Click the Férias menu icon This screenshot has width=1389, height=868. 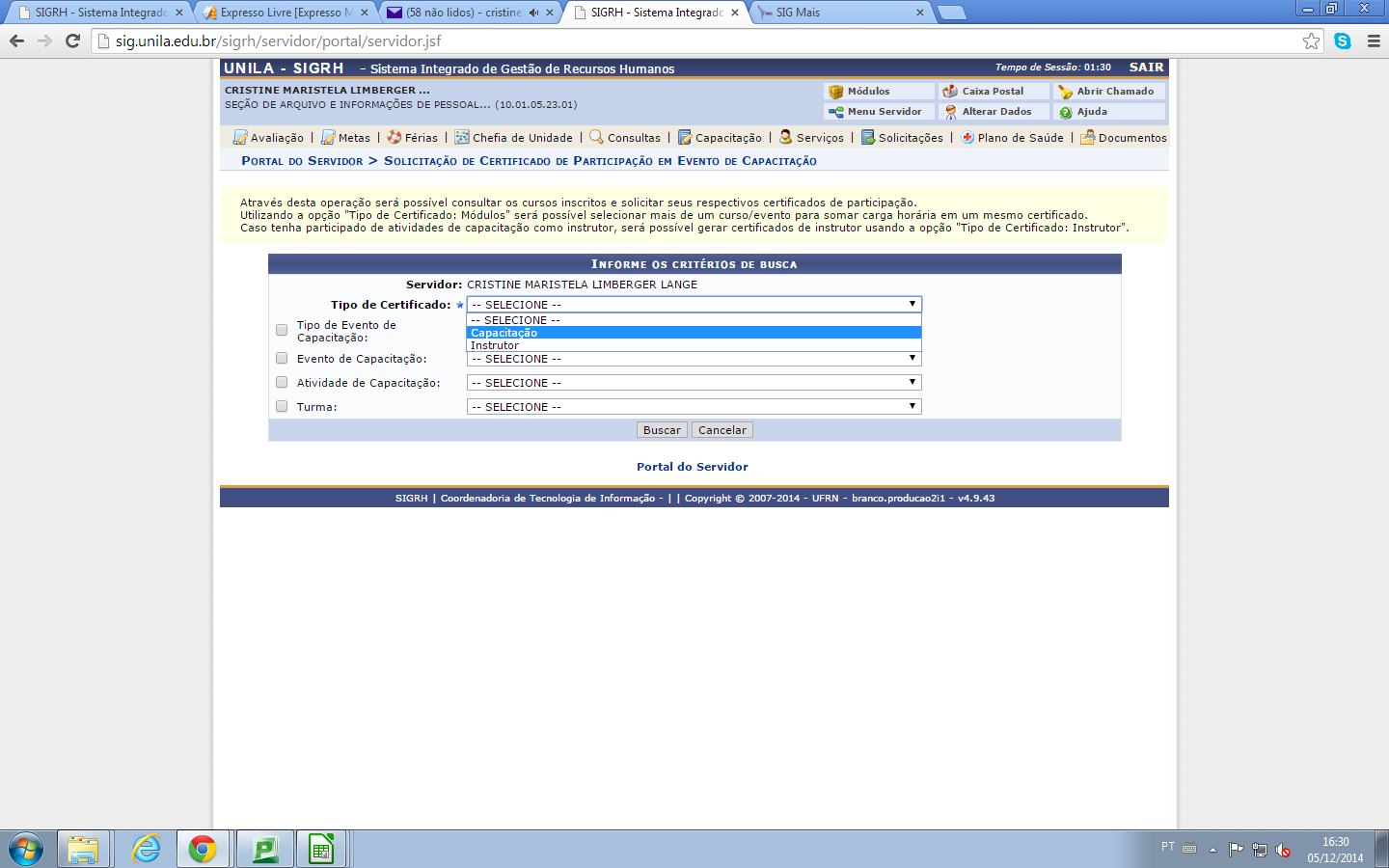[395, 137]
